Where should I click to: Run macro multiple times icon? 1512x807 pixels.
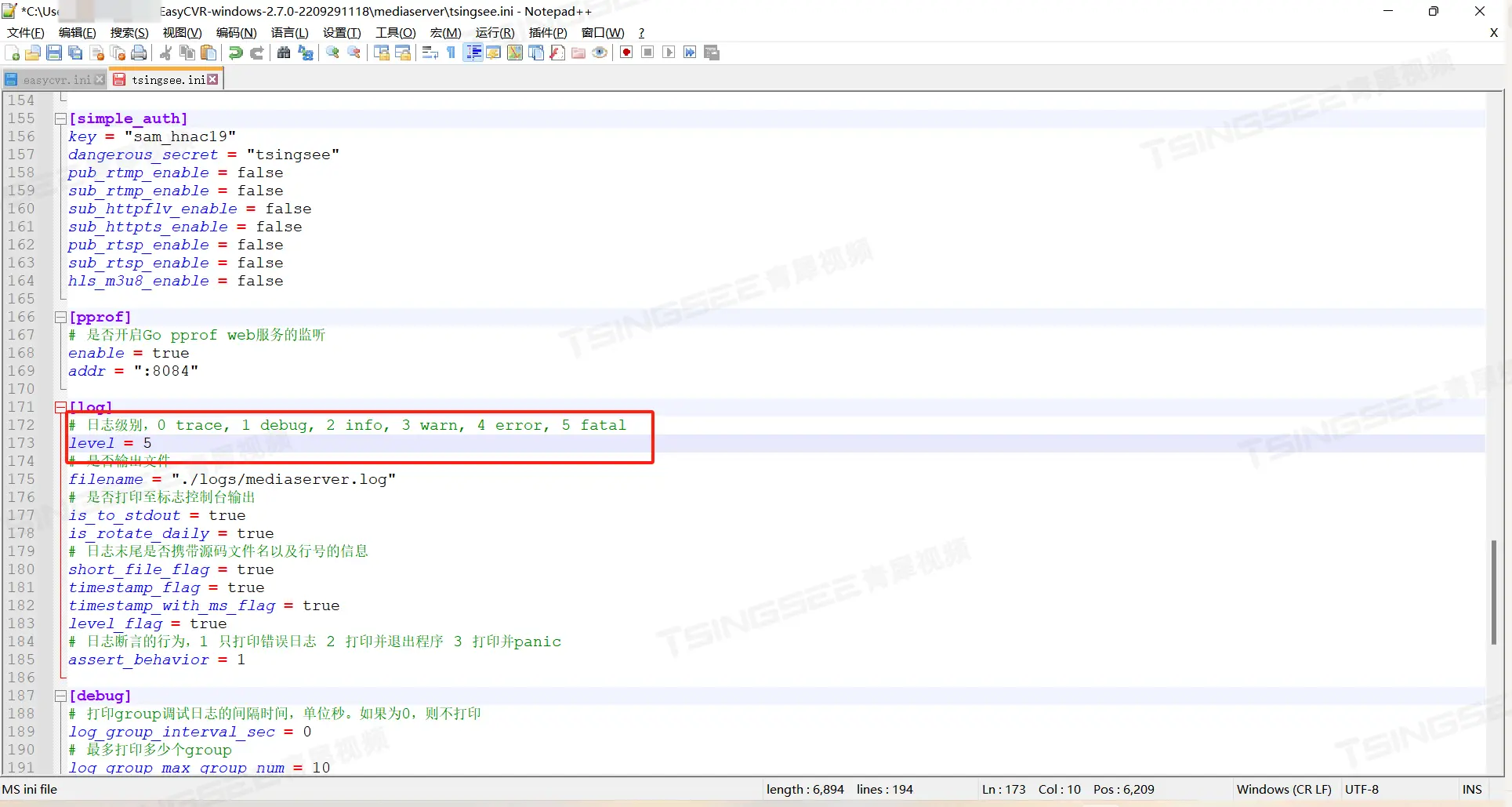(690, 53)
